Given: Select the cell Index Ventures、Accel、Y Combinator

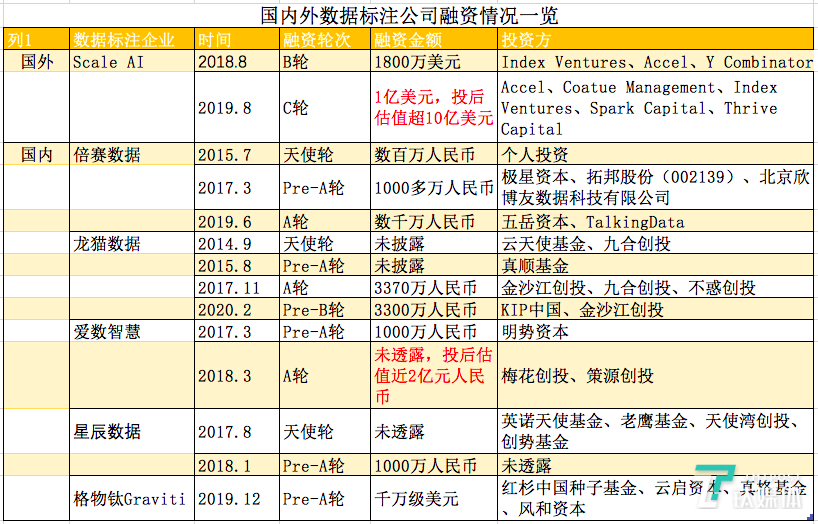Looking at the screenshot, I should (x=656, y=61).
